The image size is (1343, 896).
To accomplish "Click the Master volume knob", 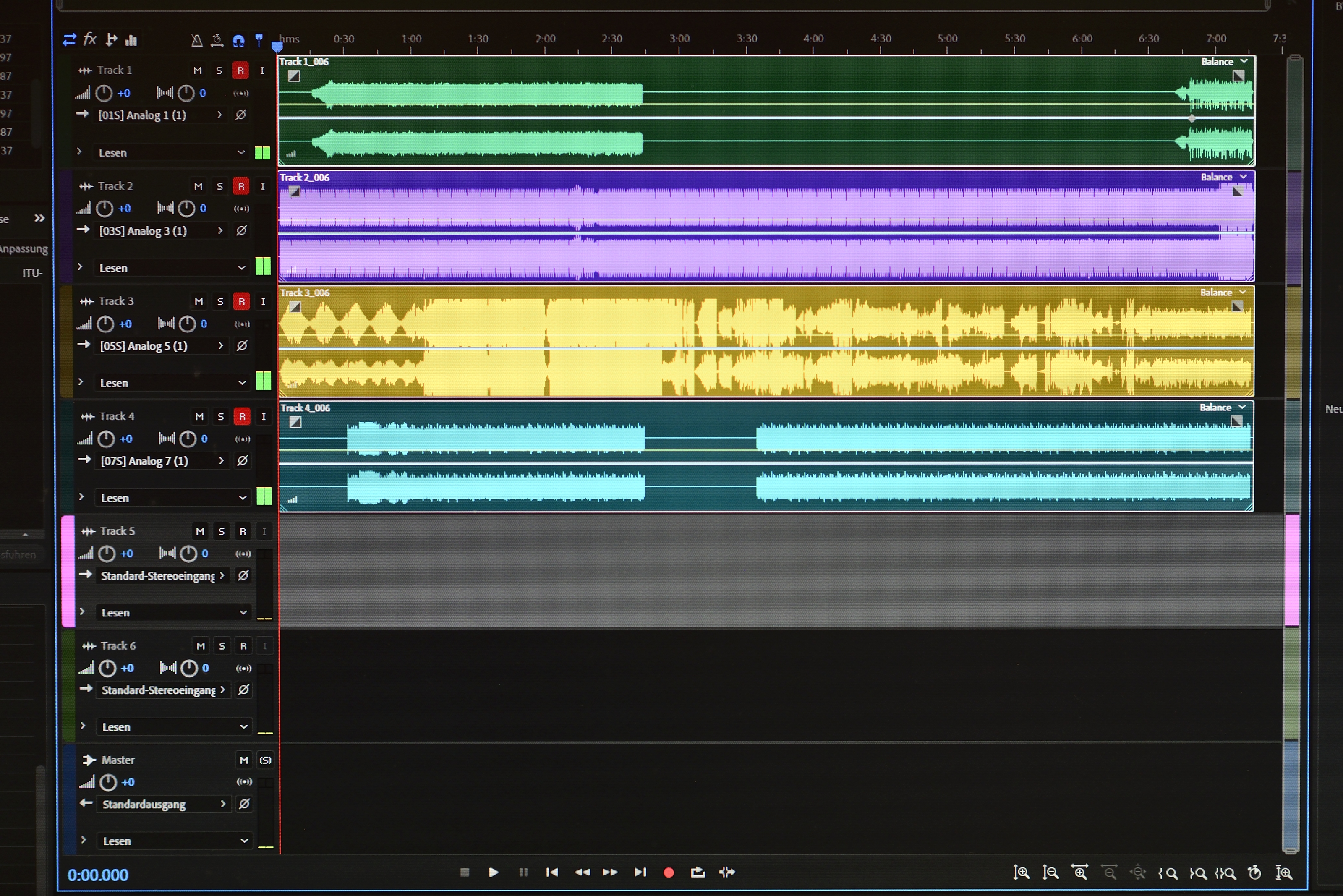I will click(108, 782).
